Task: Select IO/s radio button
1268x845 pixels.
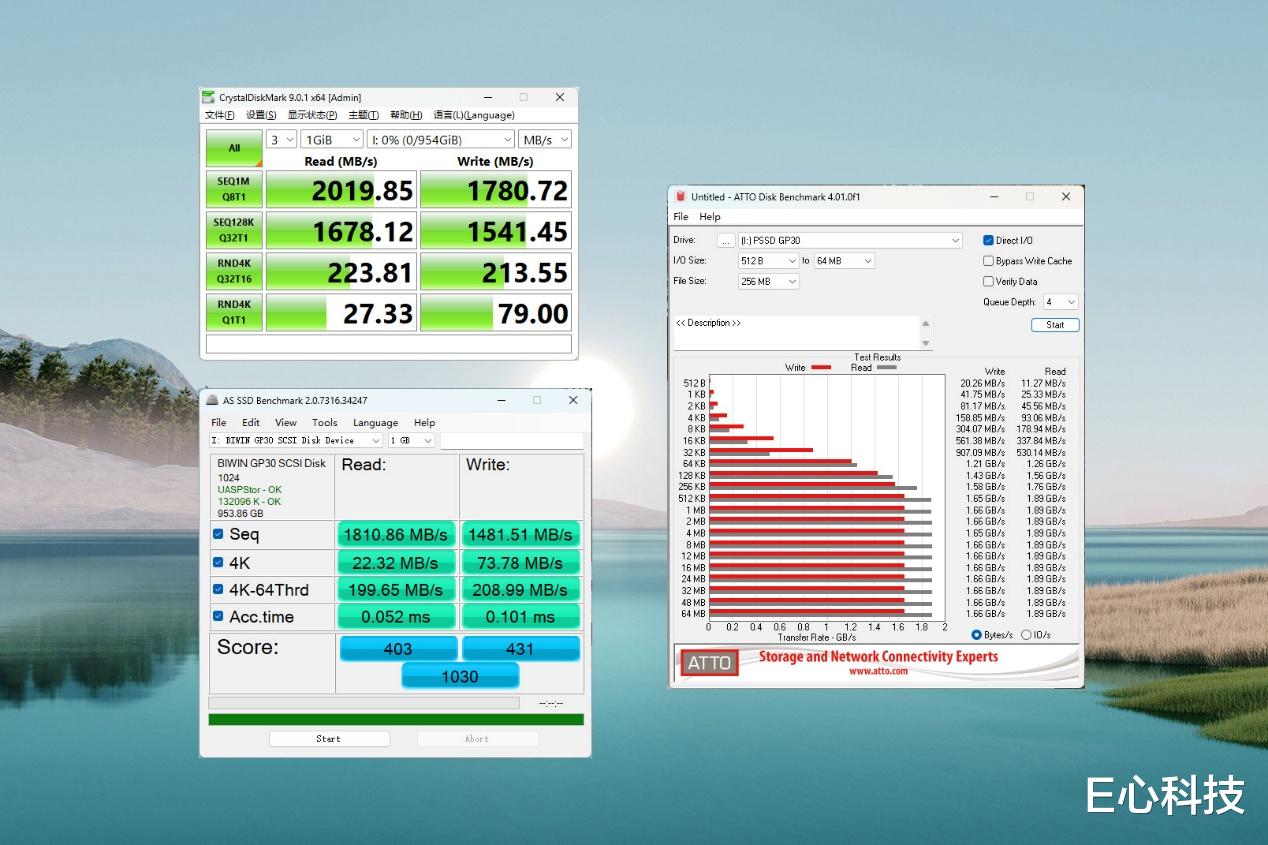Action: click(x=1025, y=635)
